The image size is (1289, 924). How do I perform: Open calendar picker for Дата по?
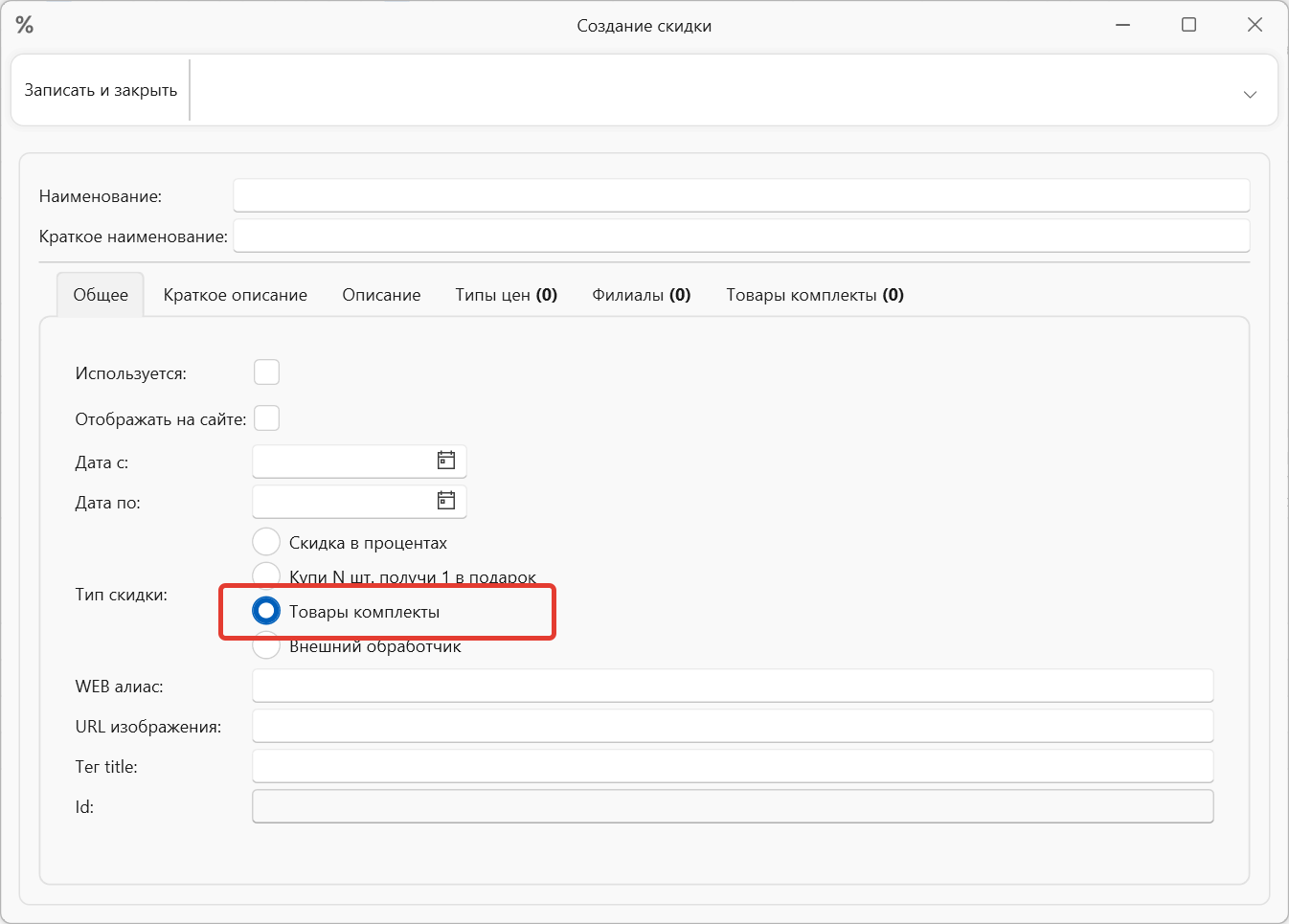point(446,501)
